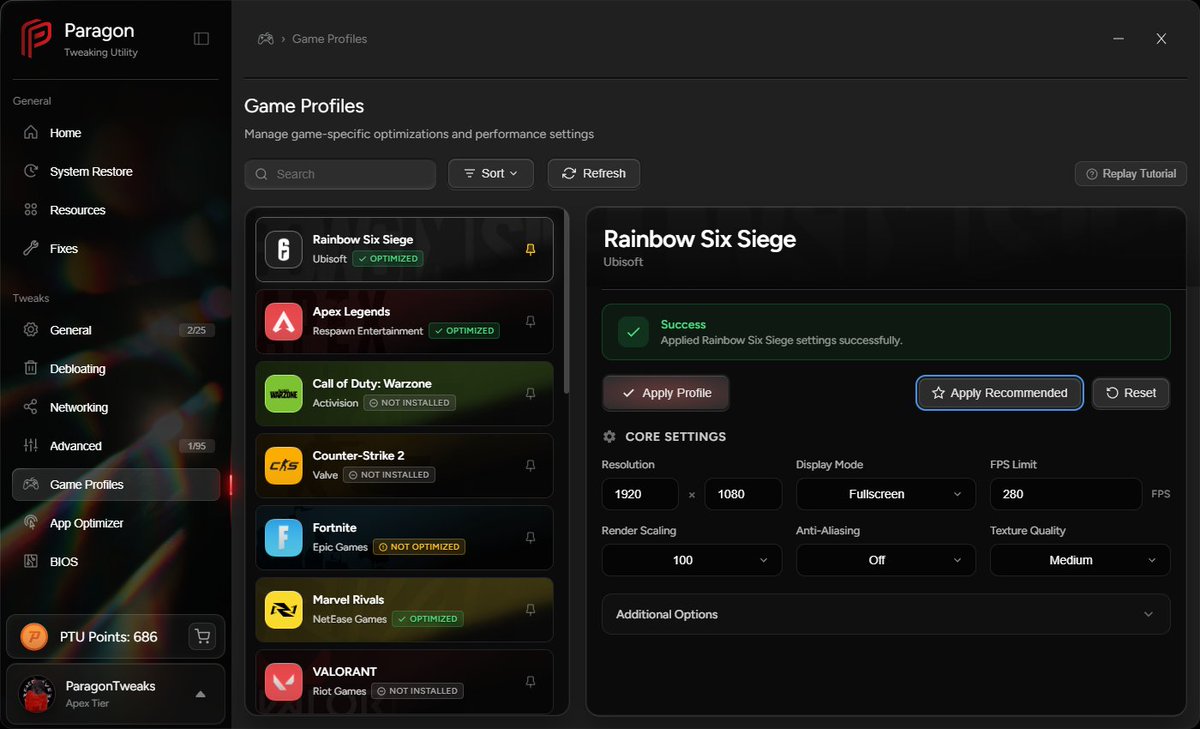Click the 1/95 counter next to Advanced

pos(196,446)
